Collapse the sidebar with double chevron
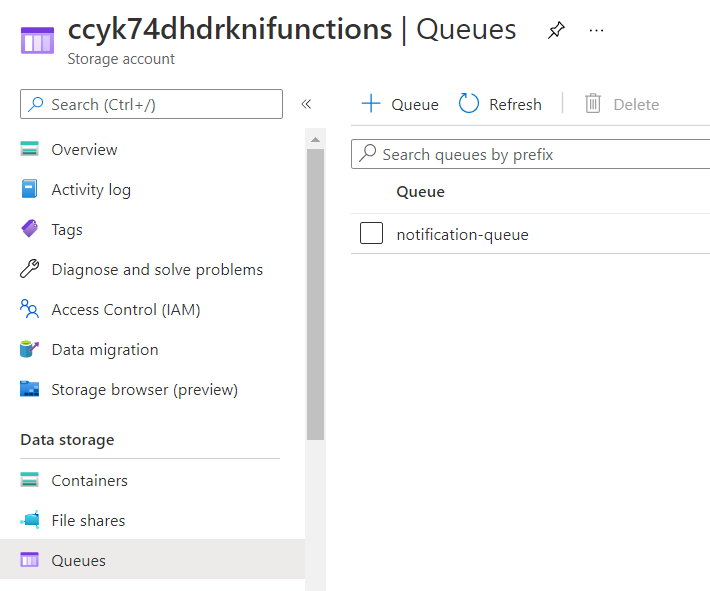 pos(306,104)
